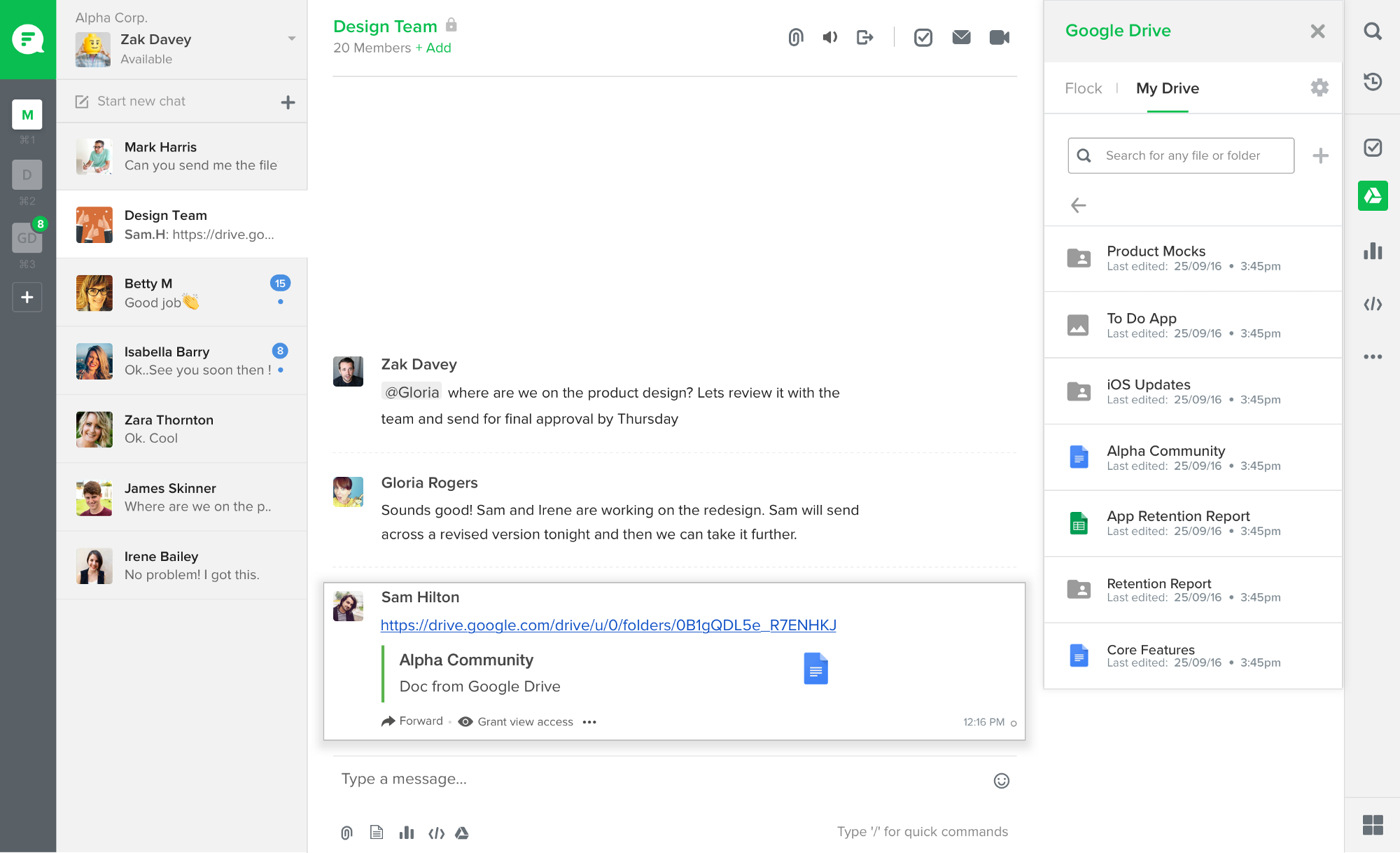Mute the channel with the speaker icon
Viewport: 1400px width, 853px height.
click(x=829, y=37)
